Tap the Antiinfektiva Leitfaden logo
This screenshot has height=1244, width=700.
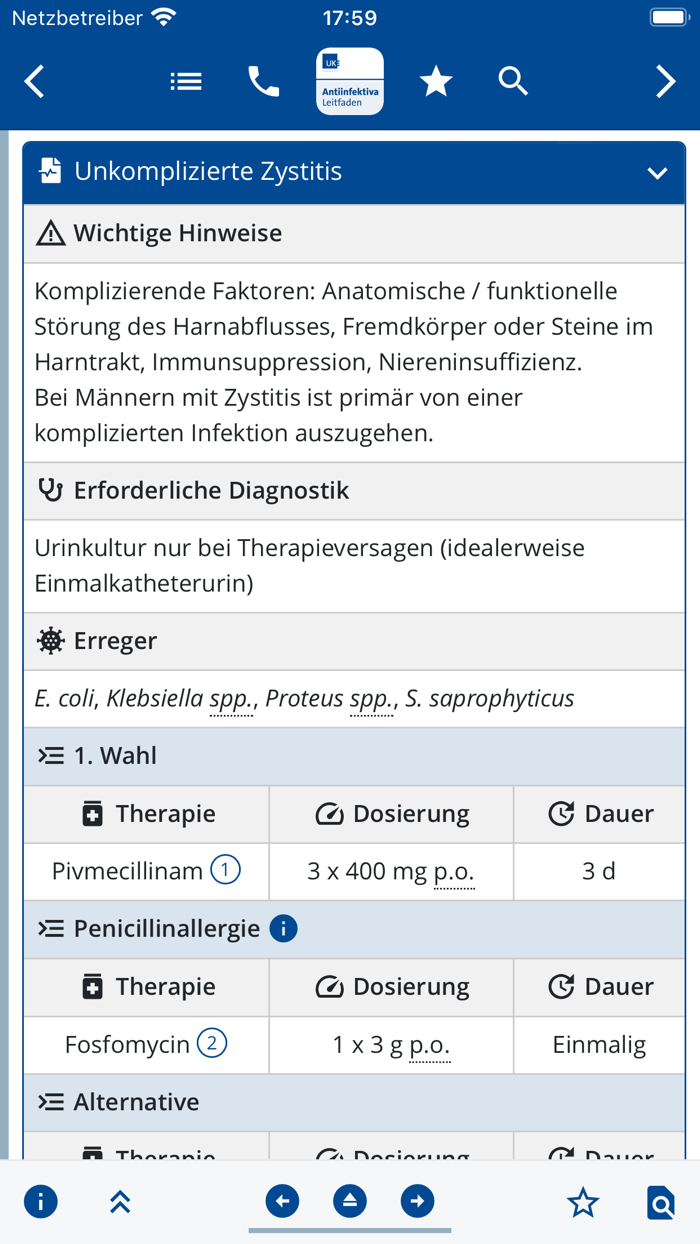(350, 81)
